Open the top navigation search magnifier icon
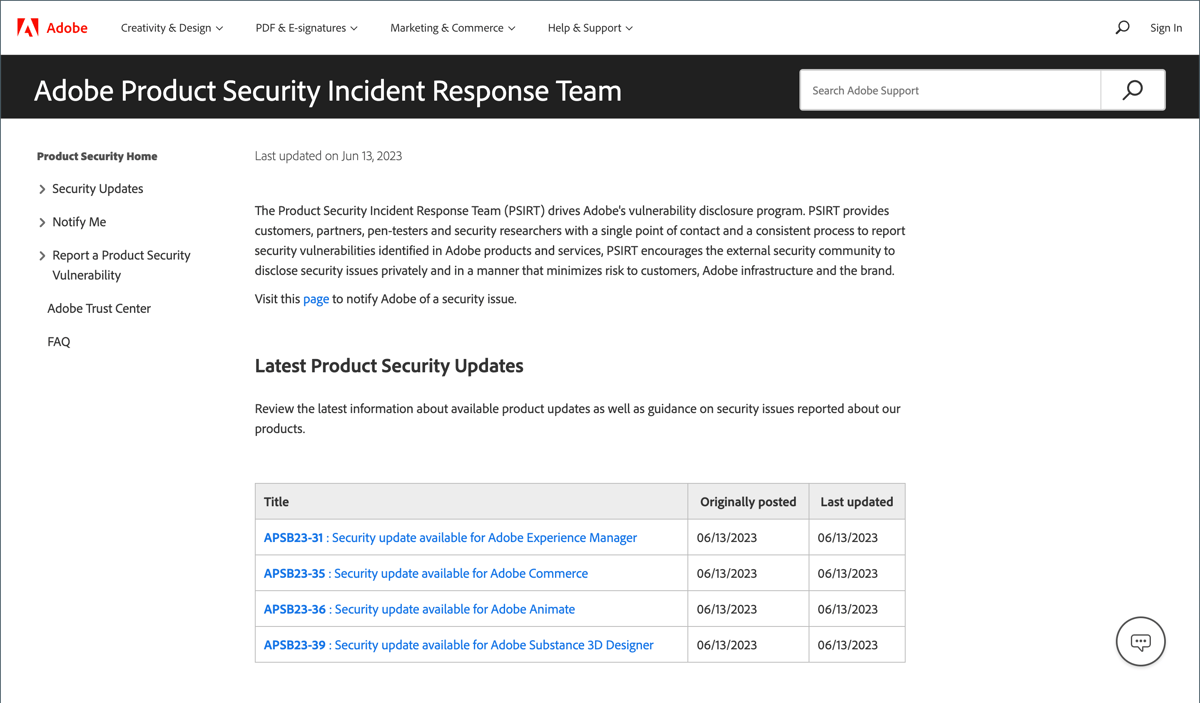This screenshot has height=703, width=1200. [x=1122, y=28]
